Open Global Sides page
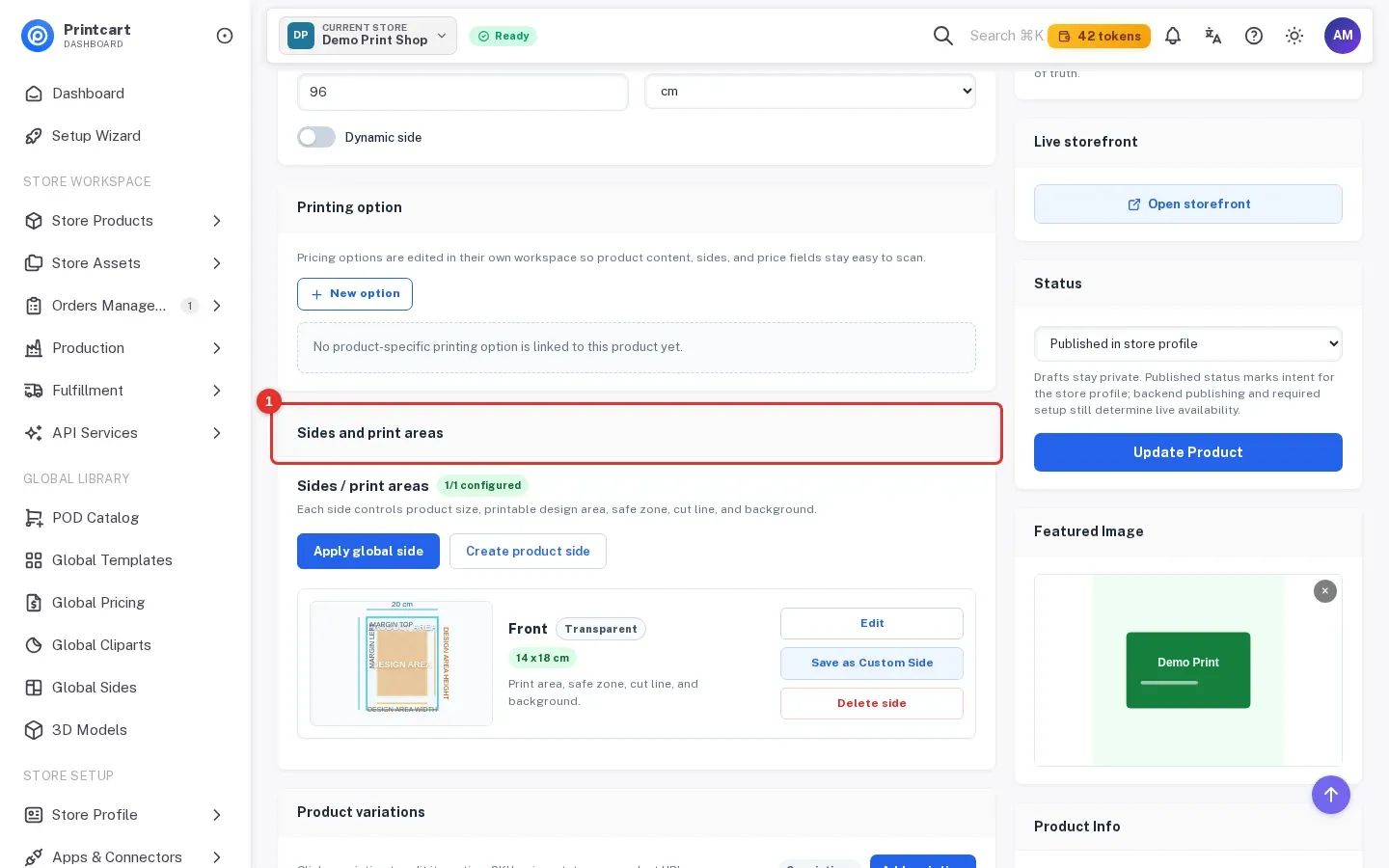This screenshot has width=1389, height=868. [x=125, y=688]
